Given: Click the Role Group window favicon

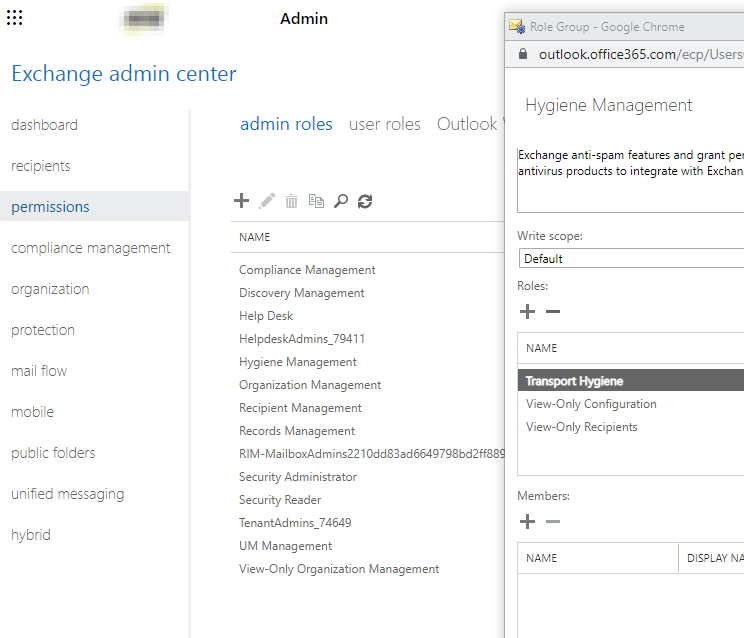Looking at the screenshot, I should point(517,26).
